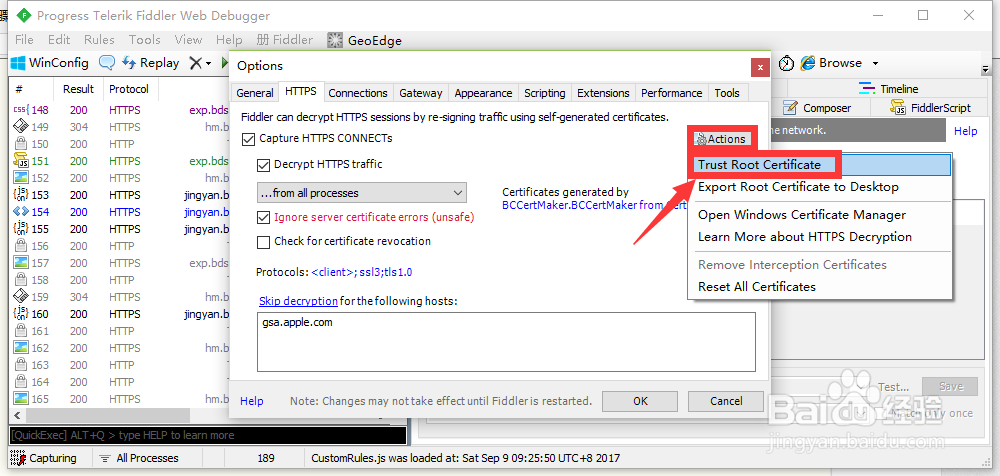Open the Tools menu
The image size is (1000, 476).
pyautogui.click(x=145, y=40)
